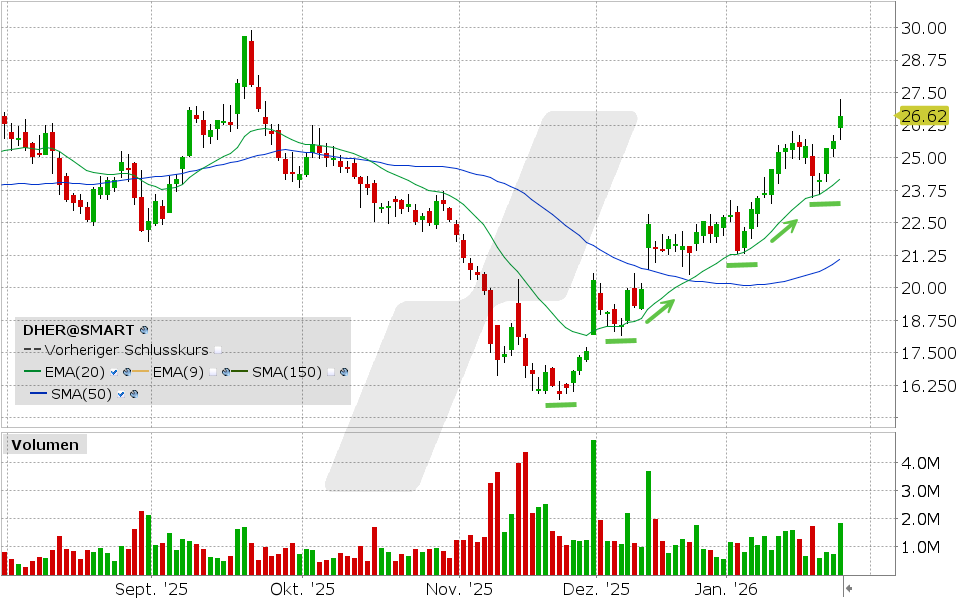Click the green EMA(20) line swatch
The image size is (960, 600).
[33, 371]
